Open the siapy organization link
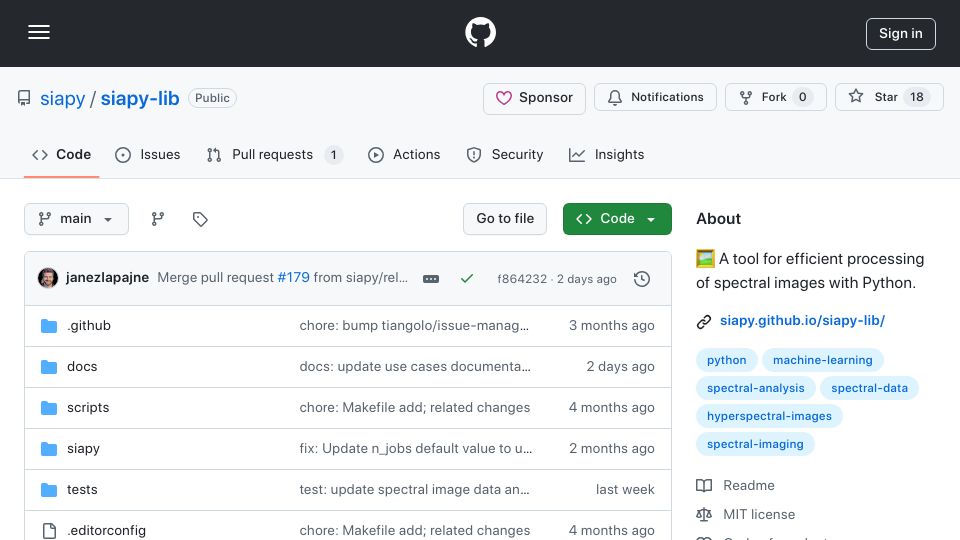This screenshot has height=540, width=960. [62, 99]
